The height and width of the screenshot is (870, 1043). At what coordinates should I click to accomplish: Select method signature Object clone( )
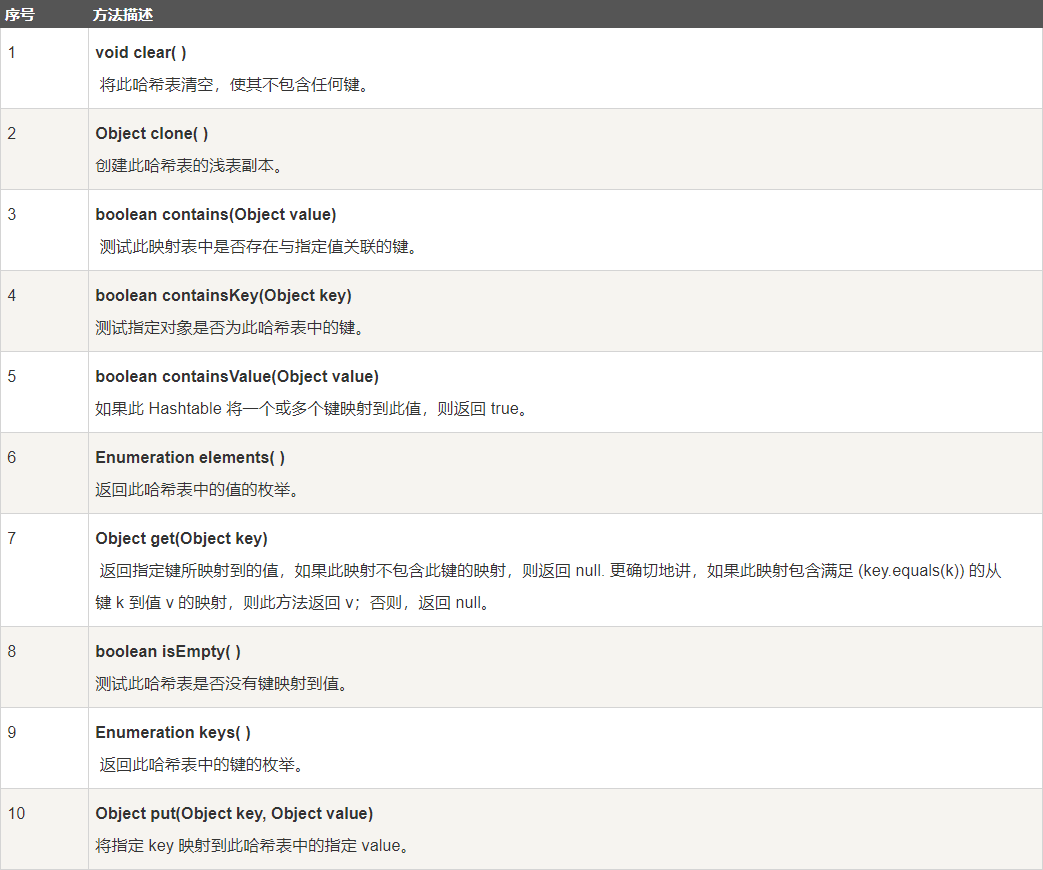(152, 134)
